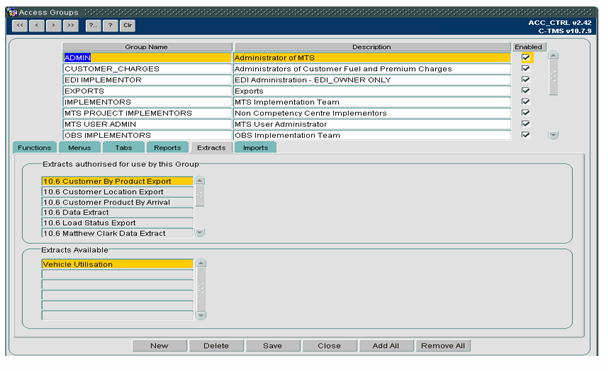
Task: Select the Extracts tab
Action: click(211, 148)
